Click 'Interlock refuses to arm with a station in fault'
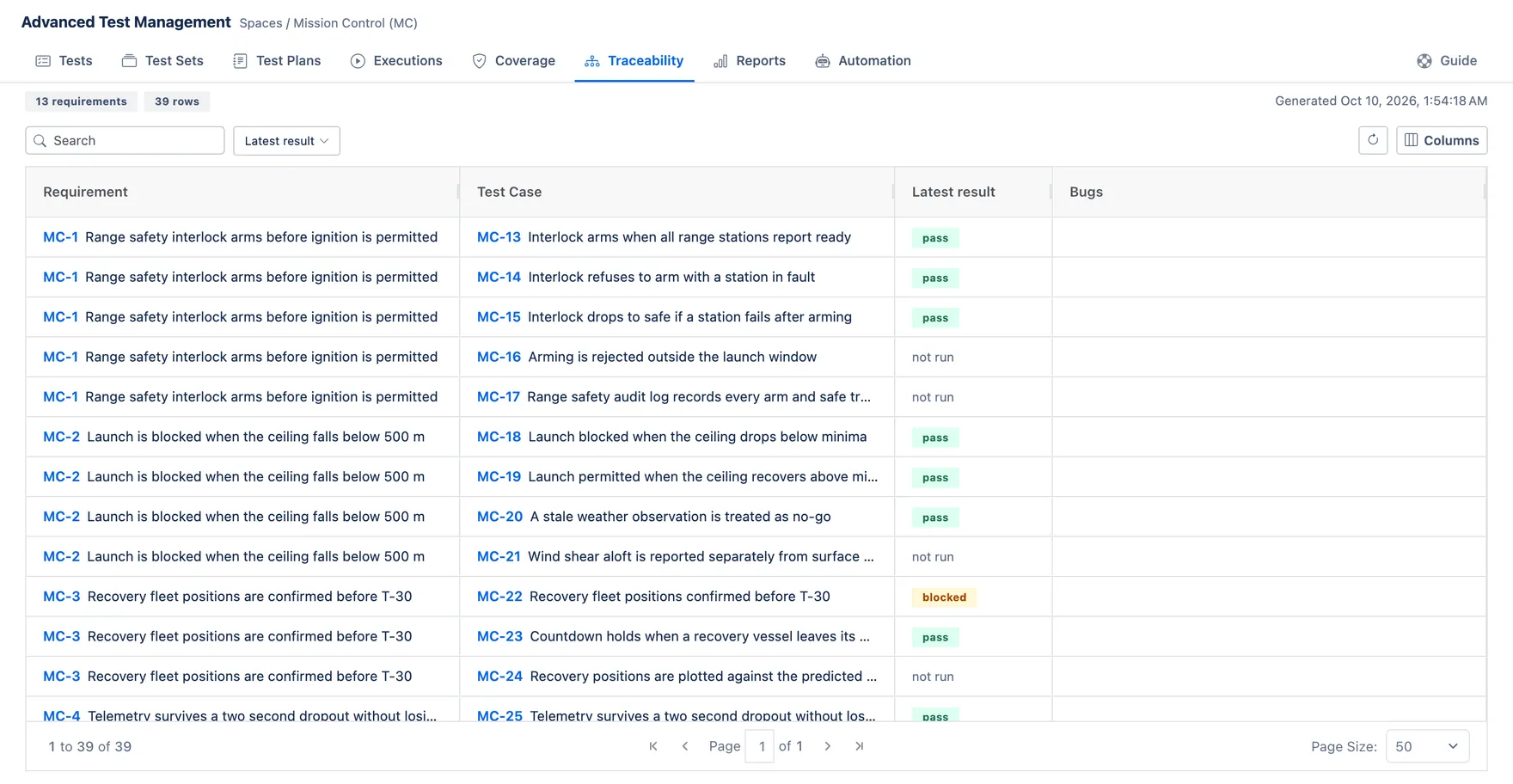Screen dimensions: 1513x784 coord(671,277)
